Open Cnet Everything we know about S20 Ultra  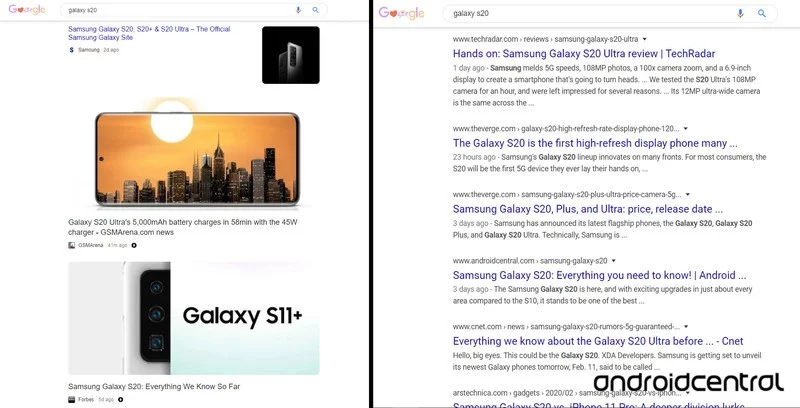(x=598, y=341)
